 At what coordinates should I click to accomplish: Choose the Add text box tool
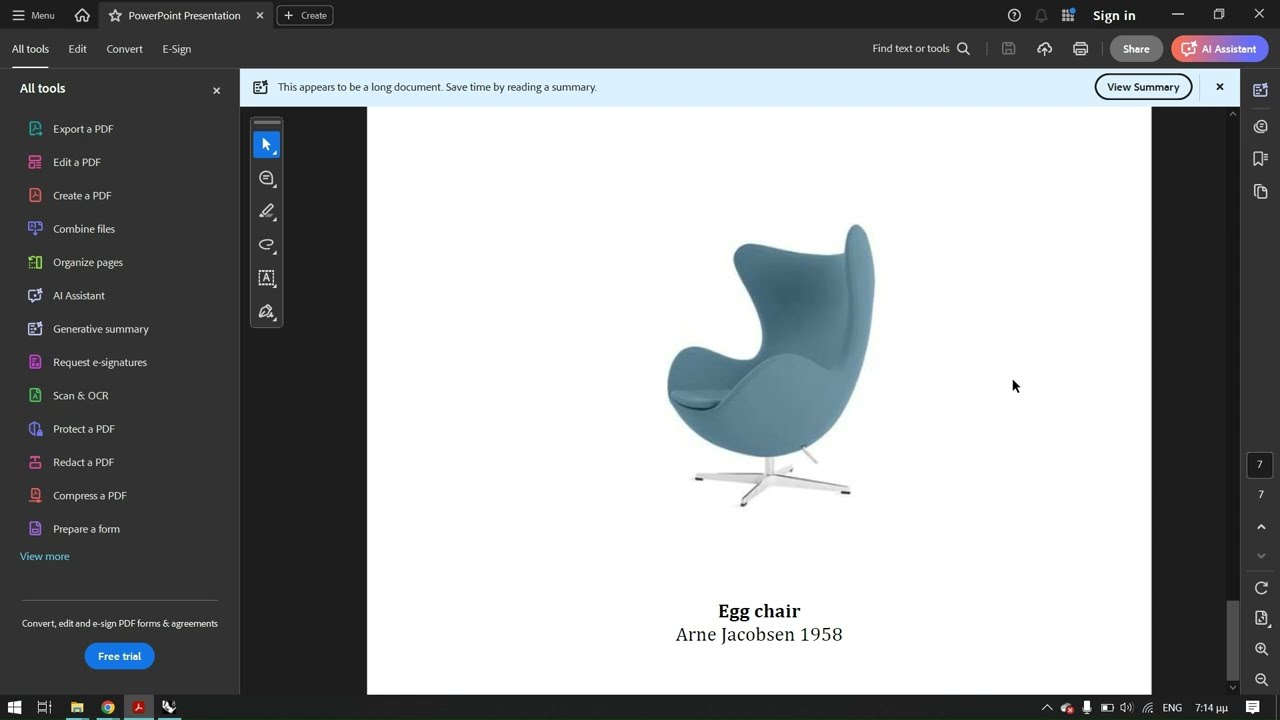(266, 278)
